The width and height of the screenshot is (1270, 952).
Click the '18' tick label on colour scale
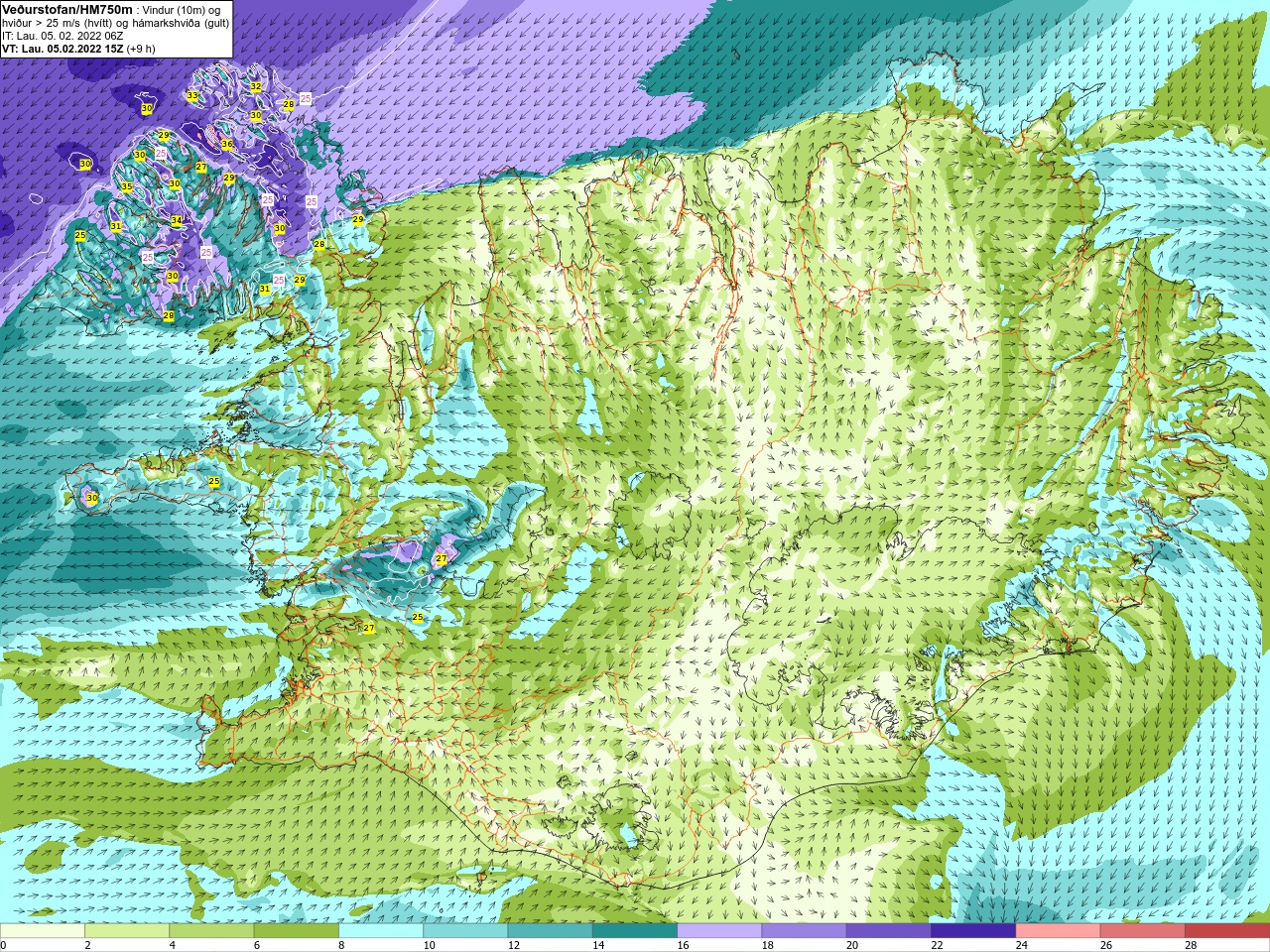768,945
